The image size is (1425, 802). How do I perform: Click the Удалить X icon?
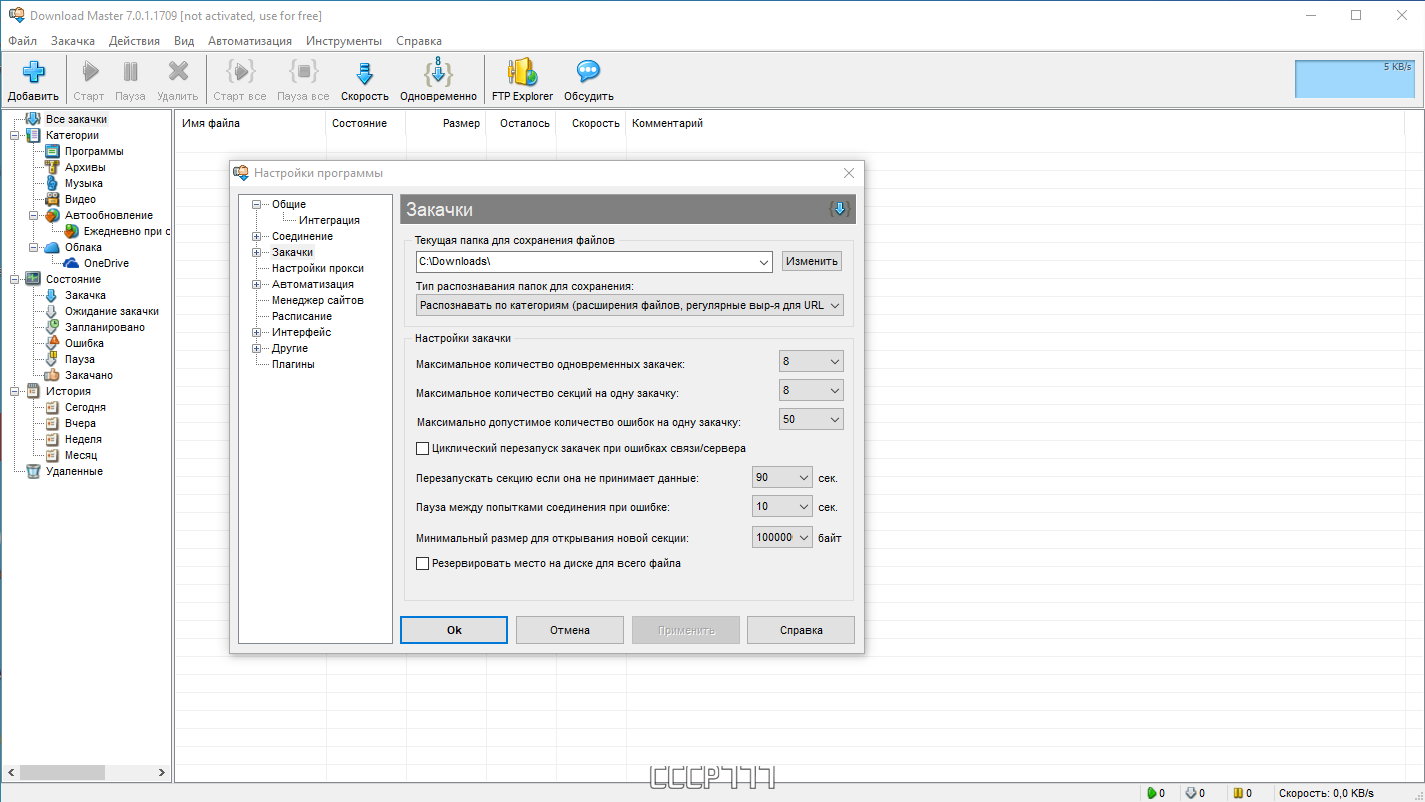coord(178,71)
